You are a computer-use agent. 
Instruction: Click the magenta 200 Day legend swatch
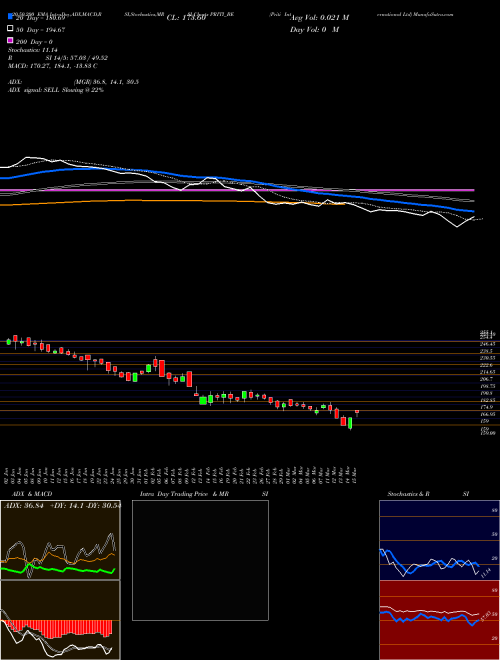click(x=11, y=41)
